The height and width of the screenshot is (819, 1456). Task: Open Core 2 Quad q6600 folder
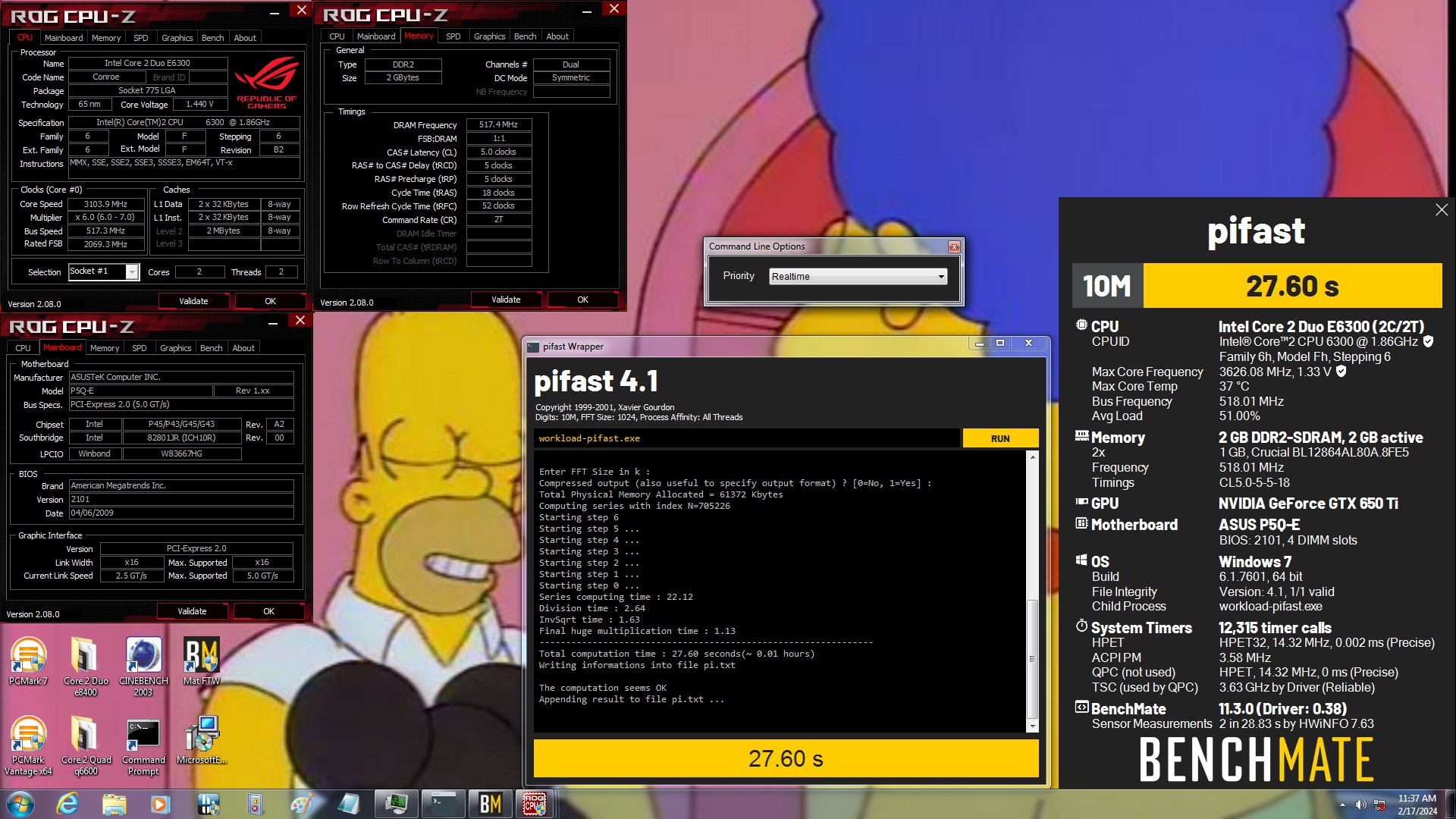pos(86,746)
